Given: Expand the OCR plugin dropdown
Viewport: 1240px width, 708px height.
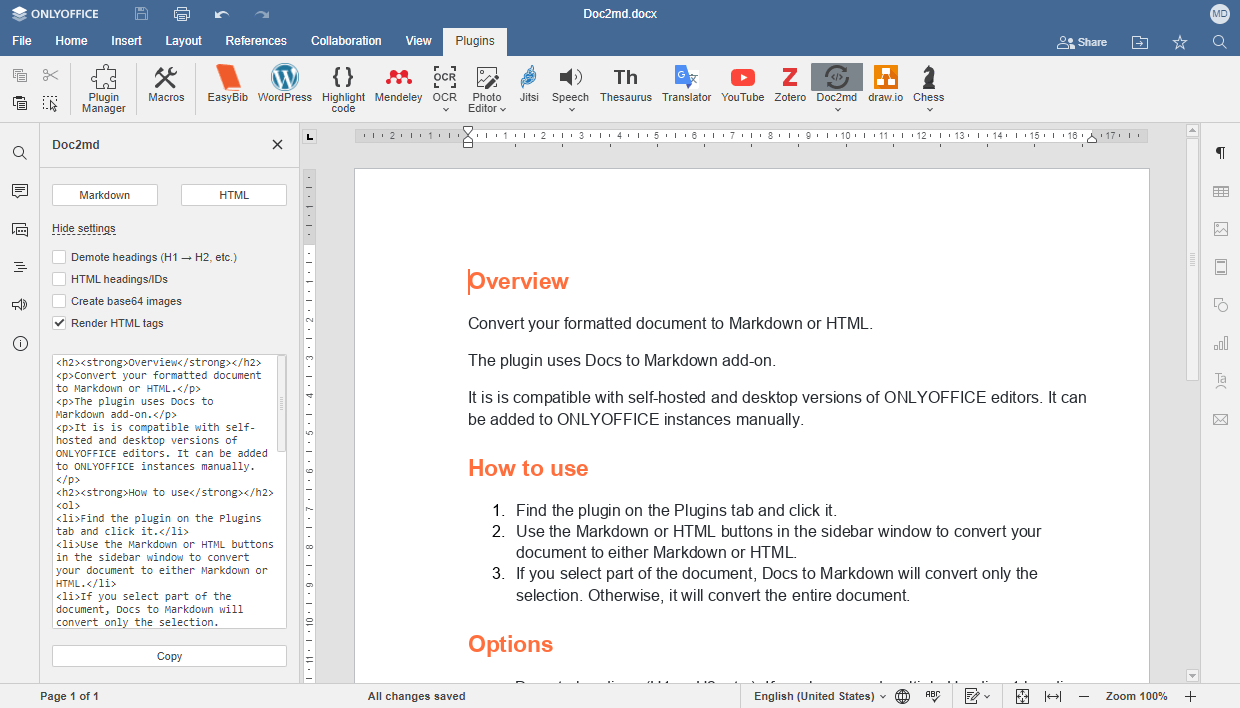Looking at the screenshot, I should point(445,109).
